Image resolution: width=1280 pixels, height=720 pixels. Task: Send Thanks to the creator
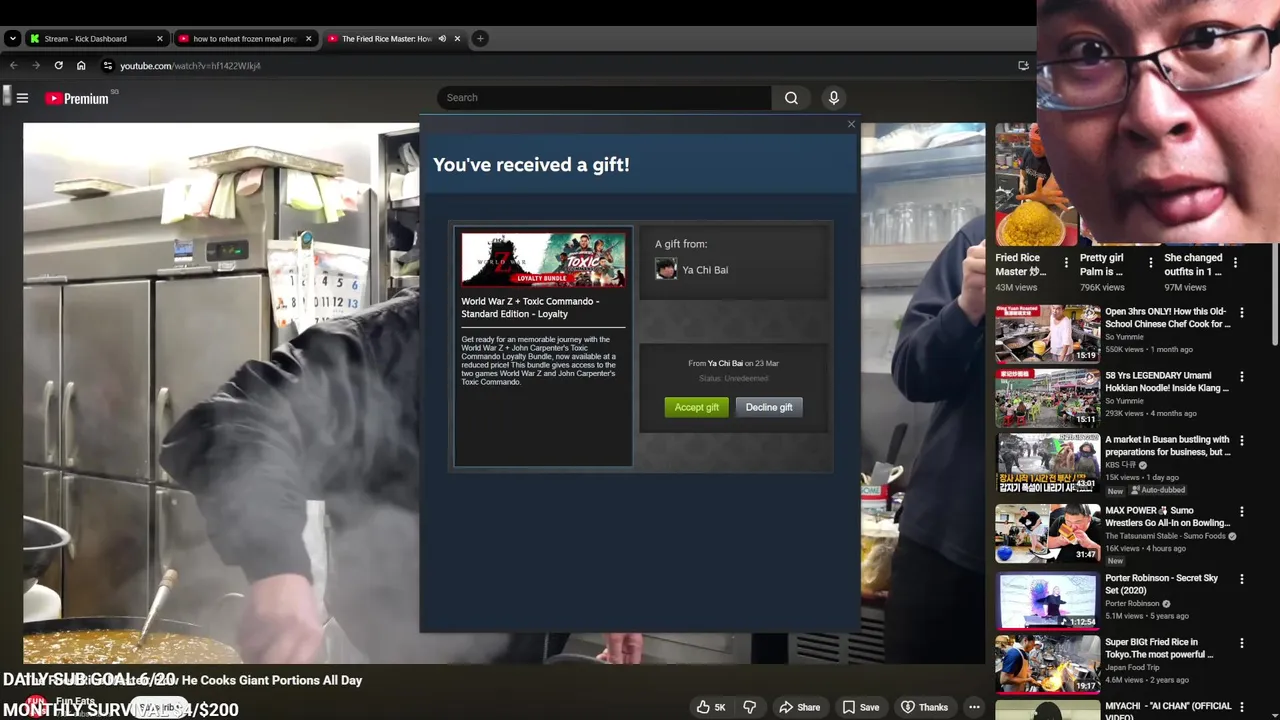(923, 707)
